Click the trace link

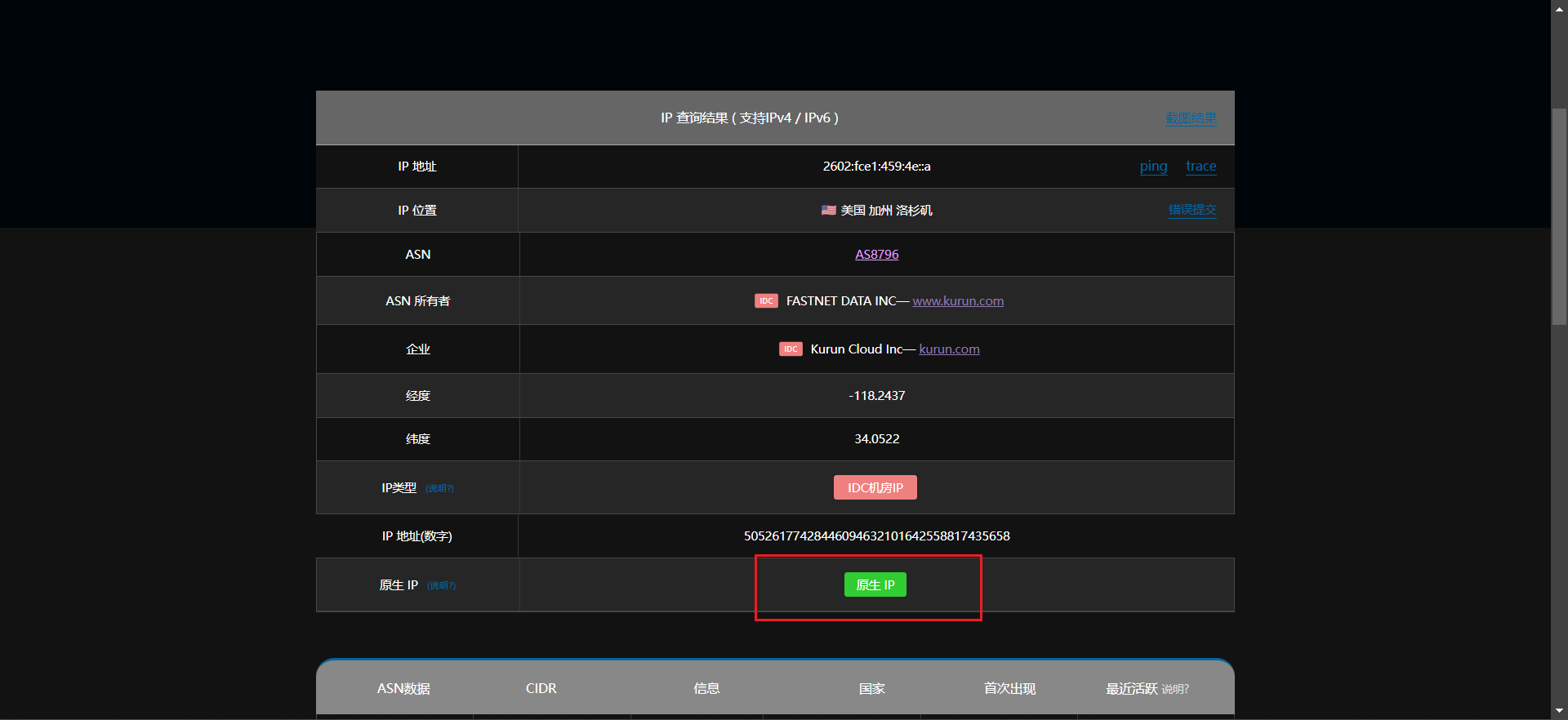tap(1200, 167)
